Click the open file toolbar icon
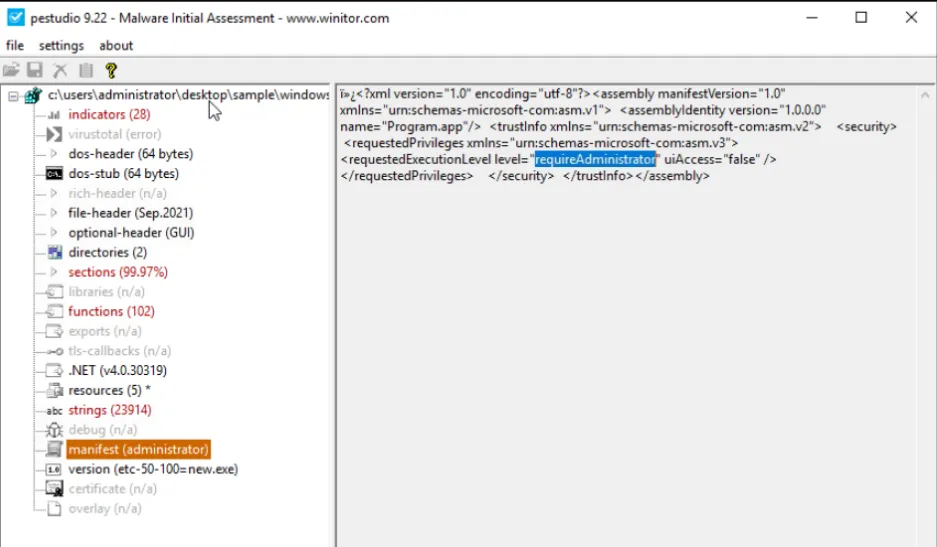The width and height of the screenshot is (937, 547). point(11,70)
